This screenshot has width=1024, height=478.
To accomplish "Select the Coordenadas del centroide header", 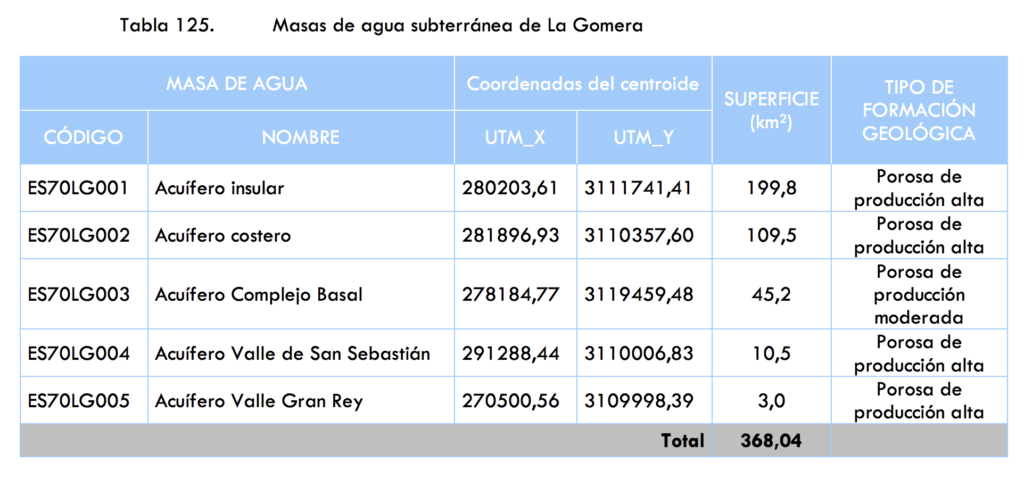I will point(583,84).
